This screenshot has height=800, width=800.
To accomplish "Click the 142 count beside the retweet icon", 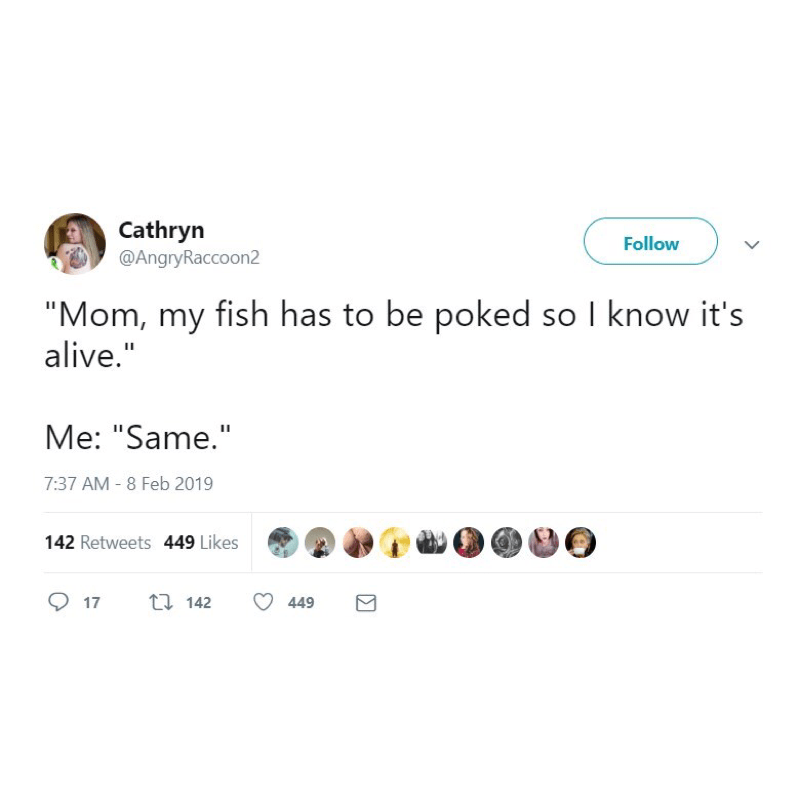I will [199, 602].
